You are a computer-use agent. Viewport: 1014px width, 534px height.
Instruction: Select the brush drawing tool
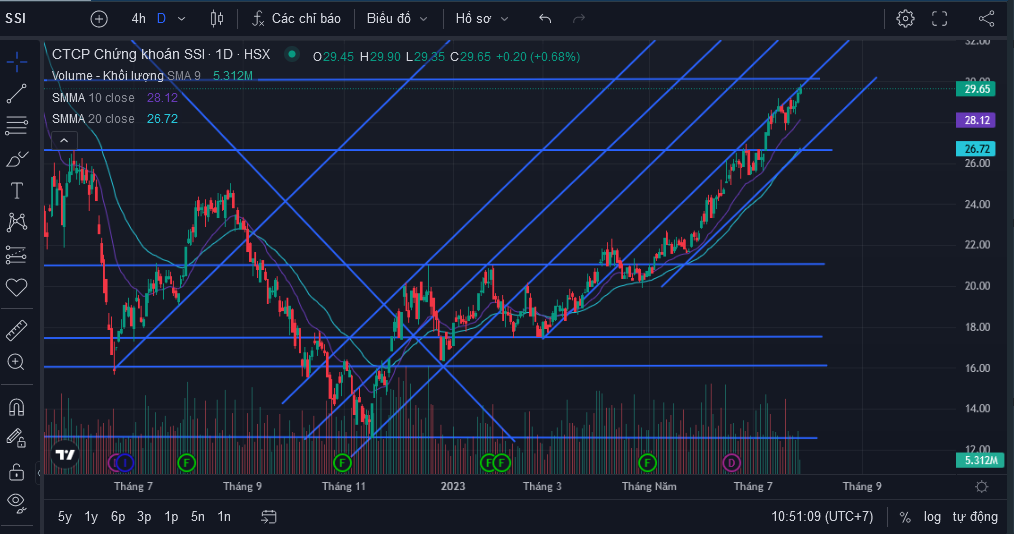coord(16,158)
